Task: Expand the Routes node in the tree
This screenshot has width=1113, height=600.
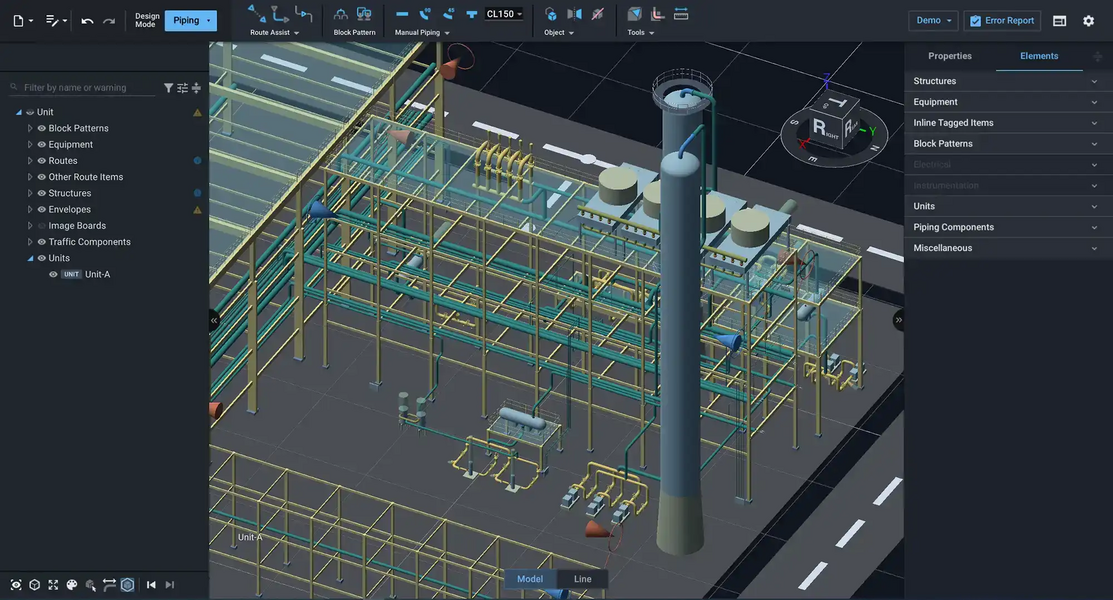Action: [31, 160]
